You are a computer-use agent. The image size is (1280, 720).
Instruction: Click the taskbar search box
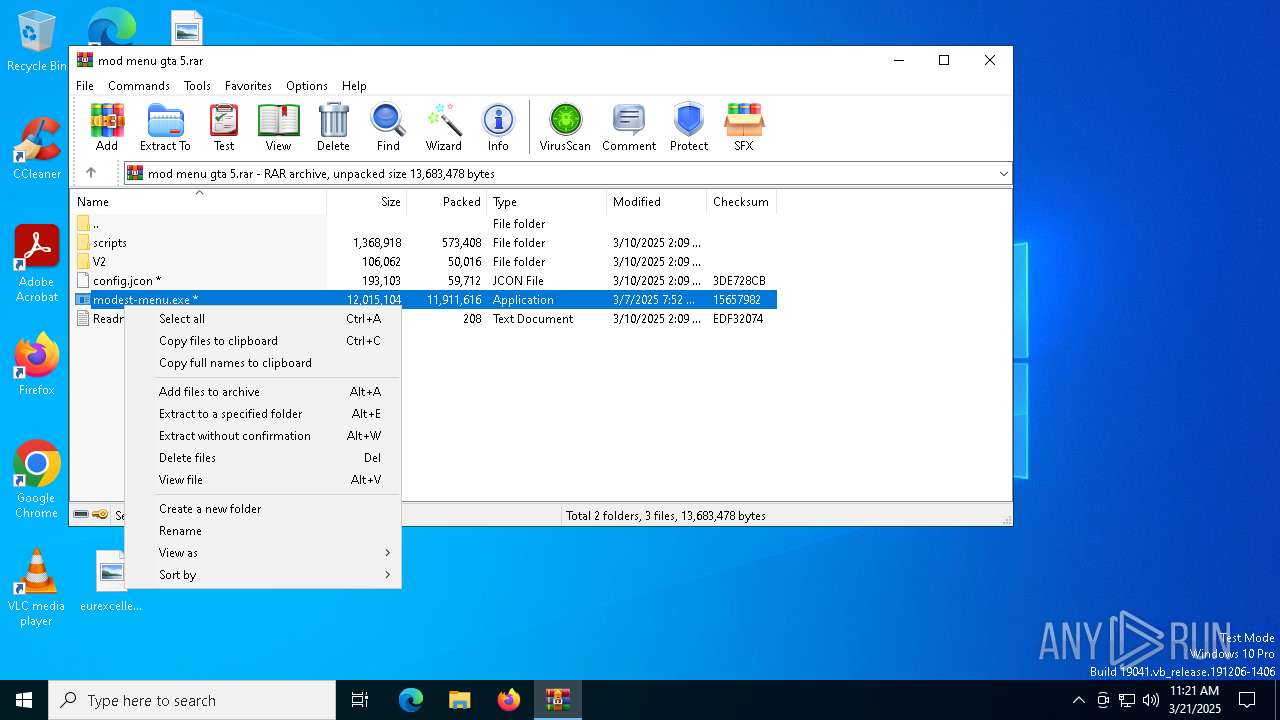[x=192, y=700]
